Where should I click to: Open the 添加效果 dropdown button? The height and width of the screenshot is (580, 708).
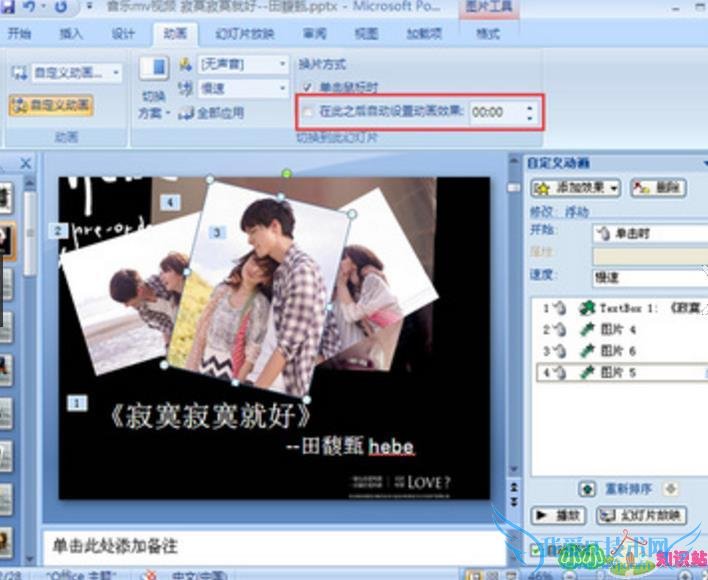click(x=576, y=188)
